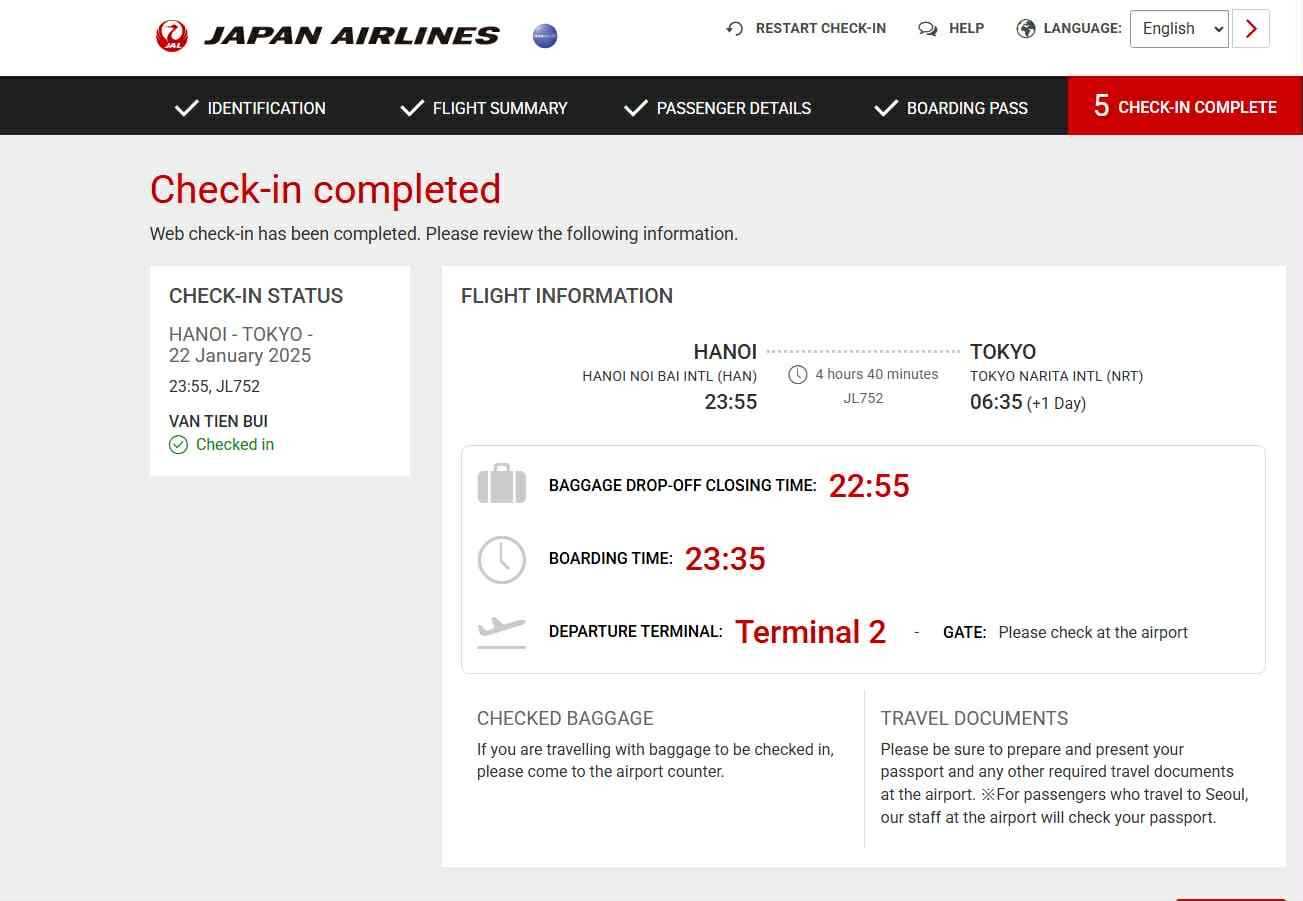
Task: Click the baggage suitcase icon
Action: click(502, 485)
